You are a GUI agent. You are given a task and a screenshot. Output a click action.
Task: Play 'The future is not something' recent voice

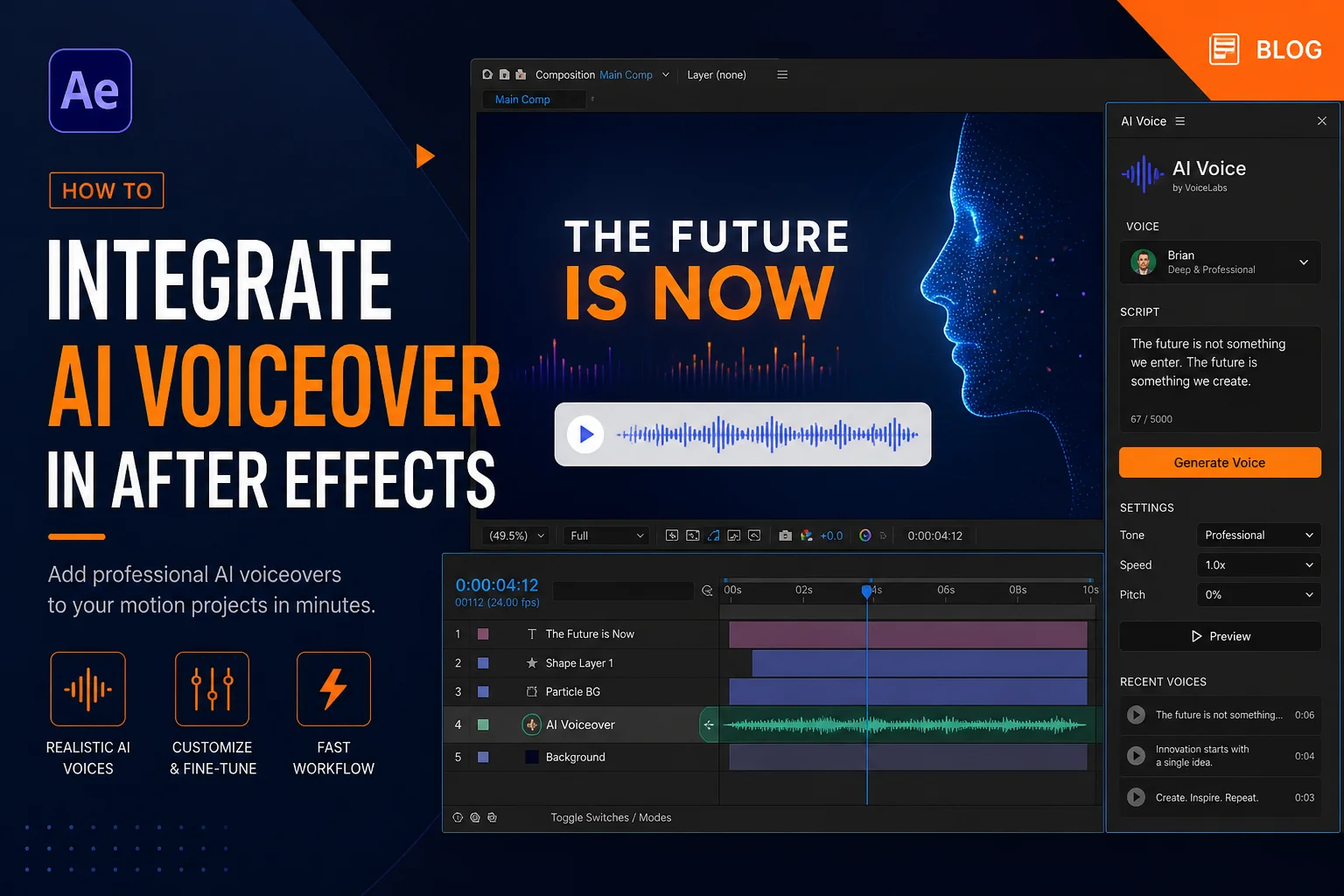click(1136, 715)
